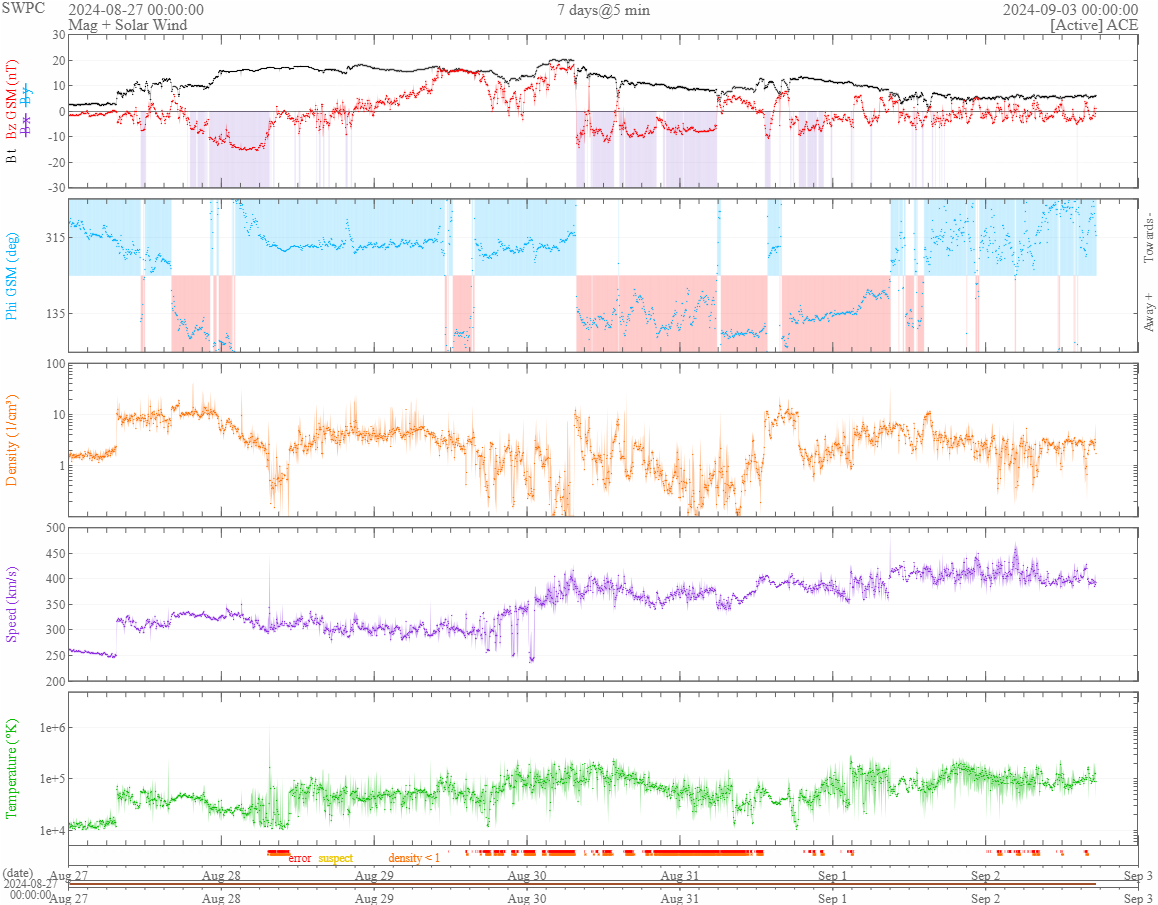Click the 500 tick on Speed axis

56,528
